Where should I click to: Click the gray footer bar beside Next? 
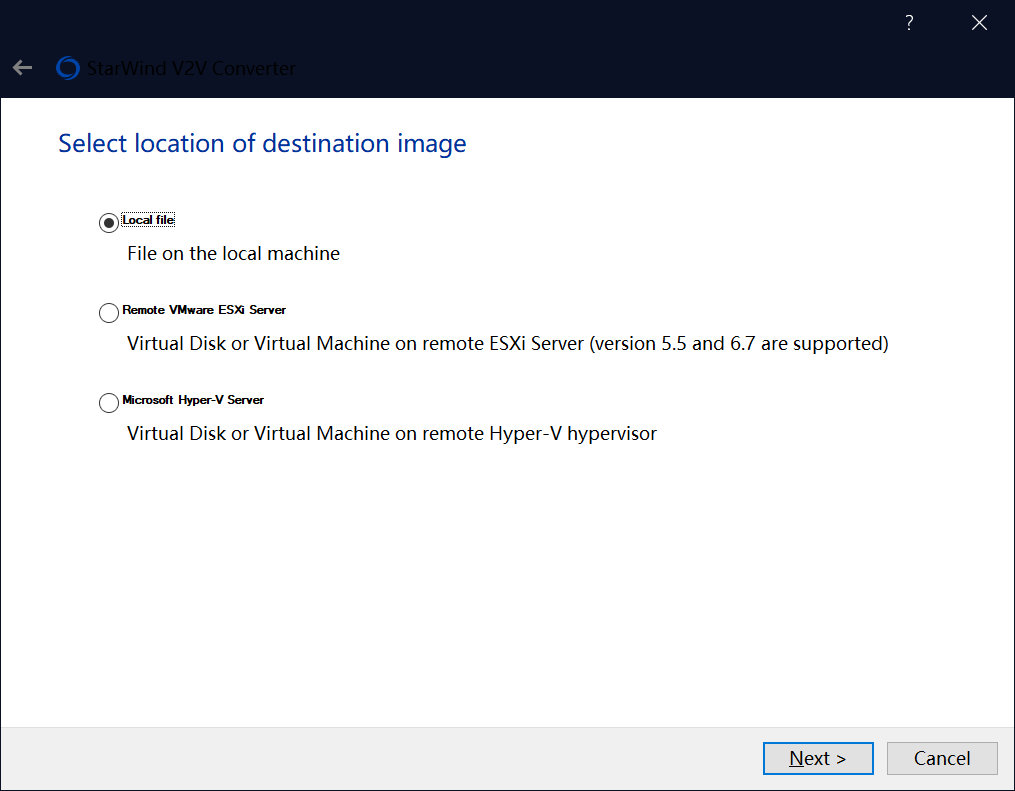coord(400,758)
